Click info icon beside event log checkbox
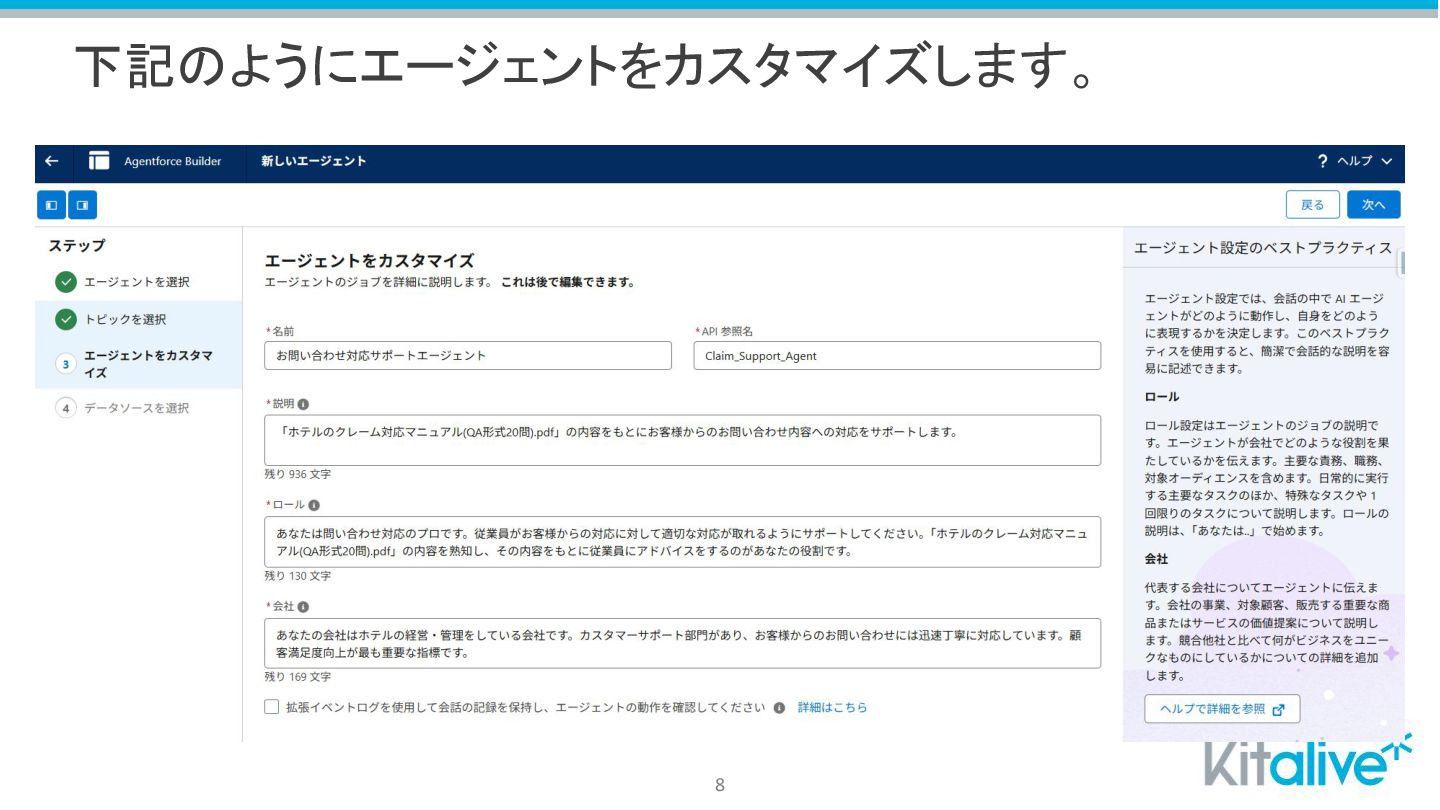Screen dimensions: 1440x810 (x=779, y=708)
